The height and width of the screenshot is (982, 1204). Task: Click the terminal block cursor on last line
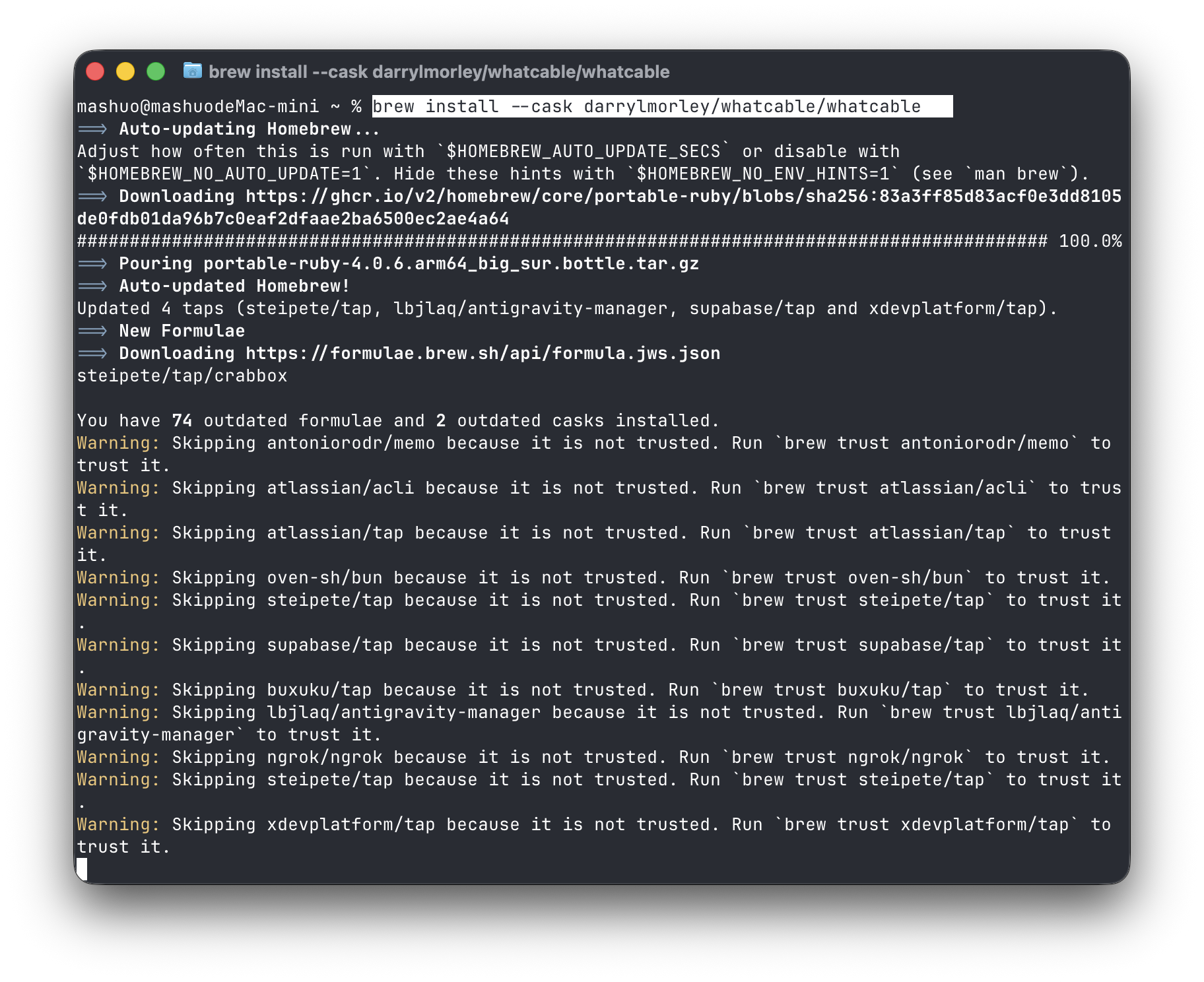tap(82, 869)
